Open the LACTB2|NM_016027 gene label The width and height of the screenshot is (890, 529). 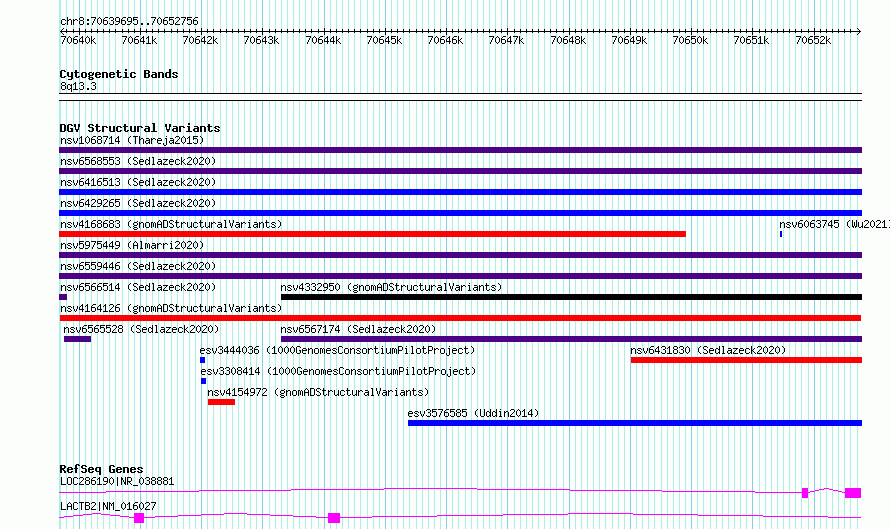pyautogui.click(x=108, y=506)
